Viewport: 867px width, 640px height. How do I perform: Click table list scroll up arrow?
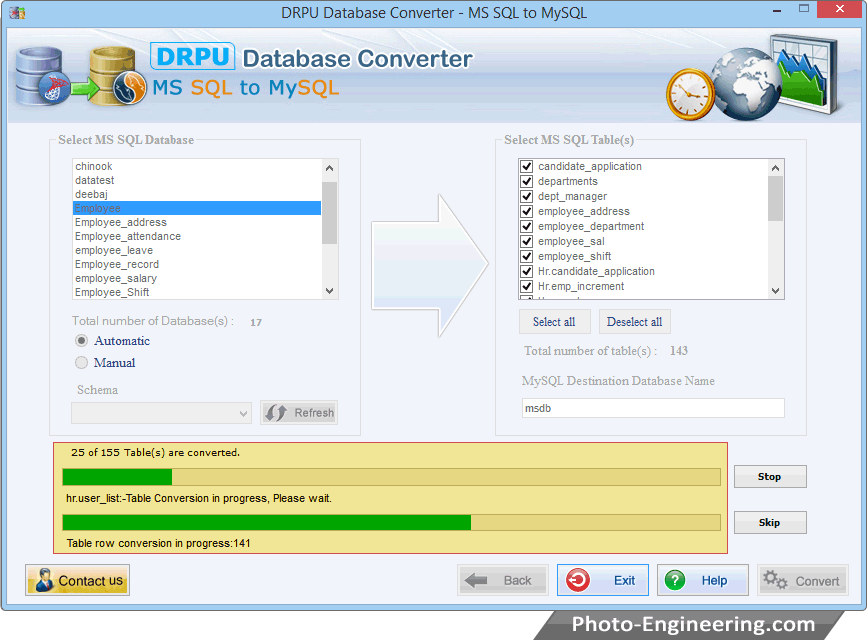(x=775, y=168)
